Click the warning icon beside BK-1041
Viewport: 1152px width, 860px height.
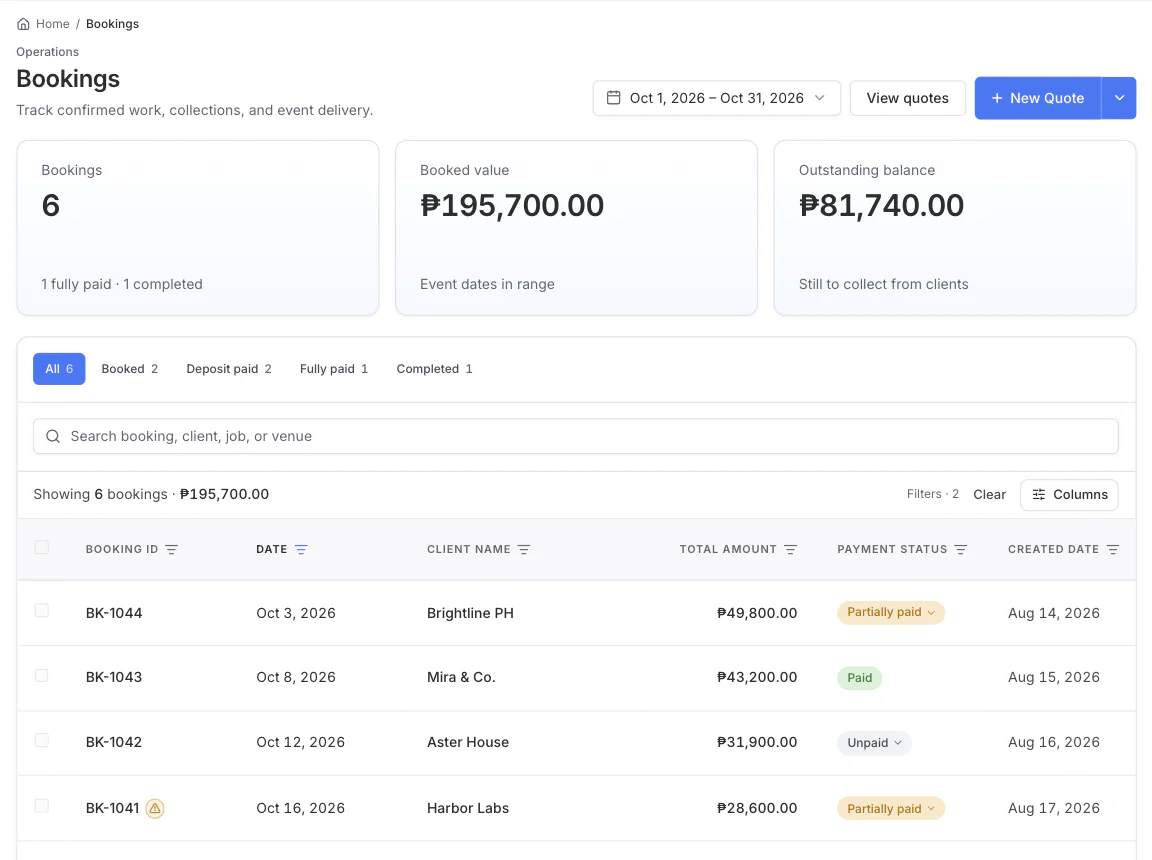pyautogui.click(x=154, y=809)
